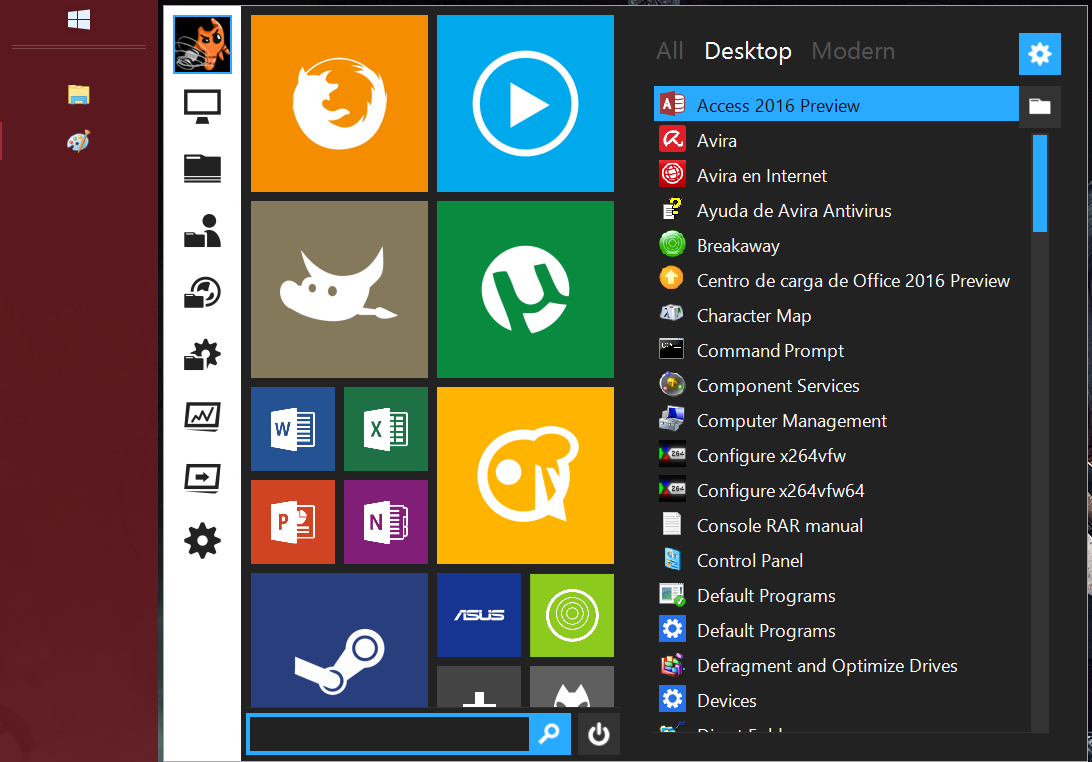Click the folder button beside Access 2016
1092x762 pixels.
(1040, 106)
